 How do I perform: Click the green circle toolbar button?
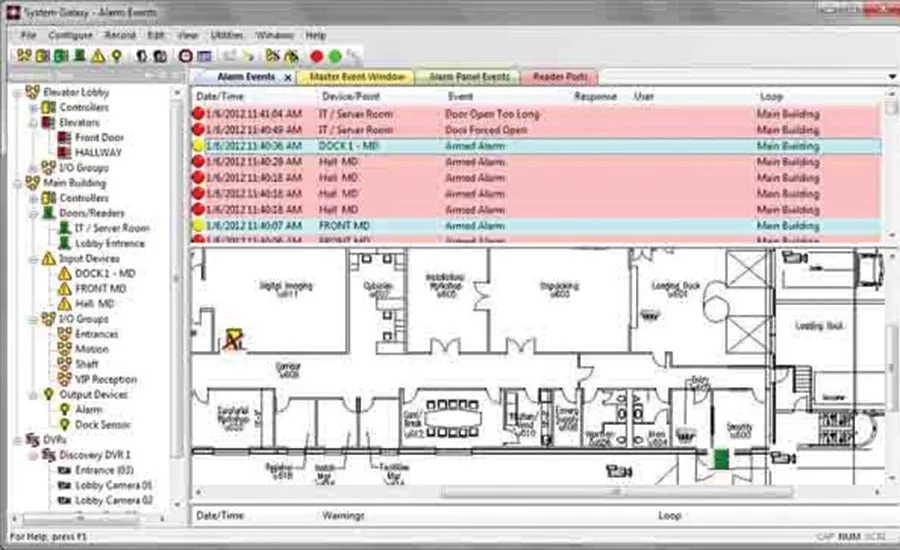(x=335, y=56)
